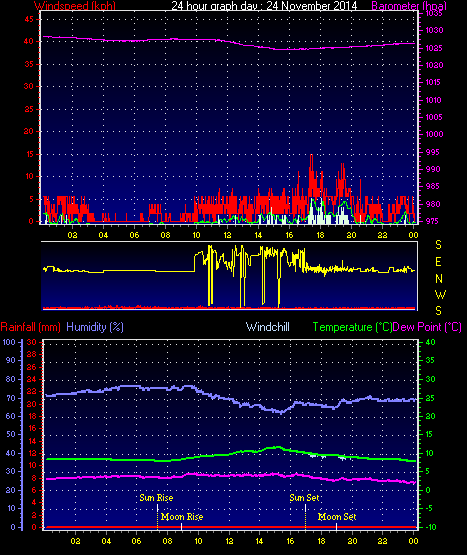Click the 'Rainfall (mm)' legend label
Image resolution: width=467 pixels, height=555 pixels.
click(30, 327)
